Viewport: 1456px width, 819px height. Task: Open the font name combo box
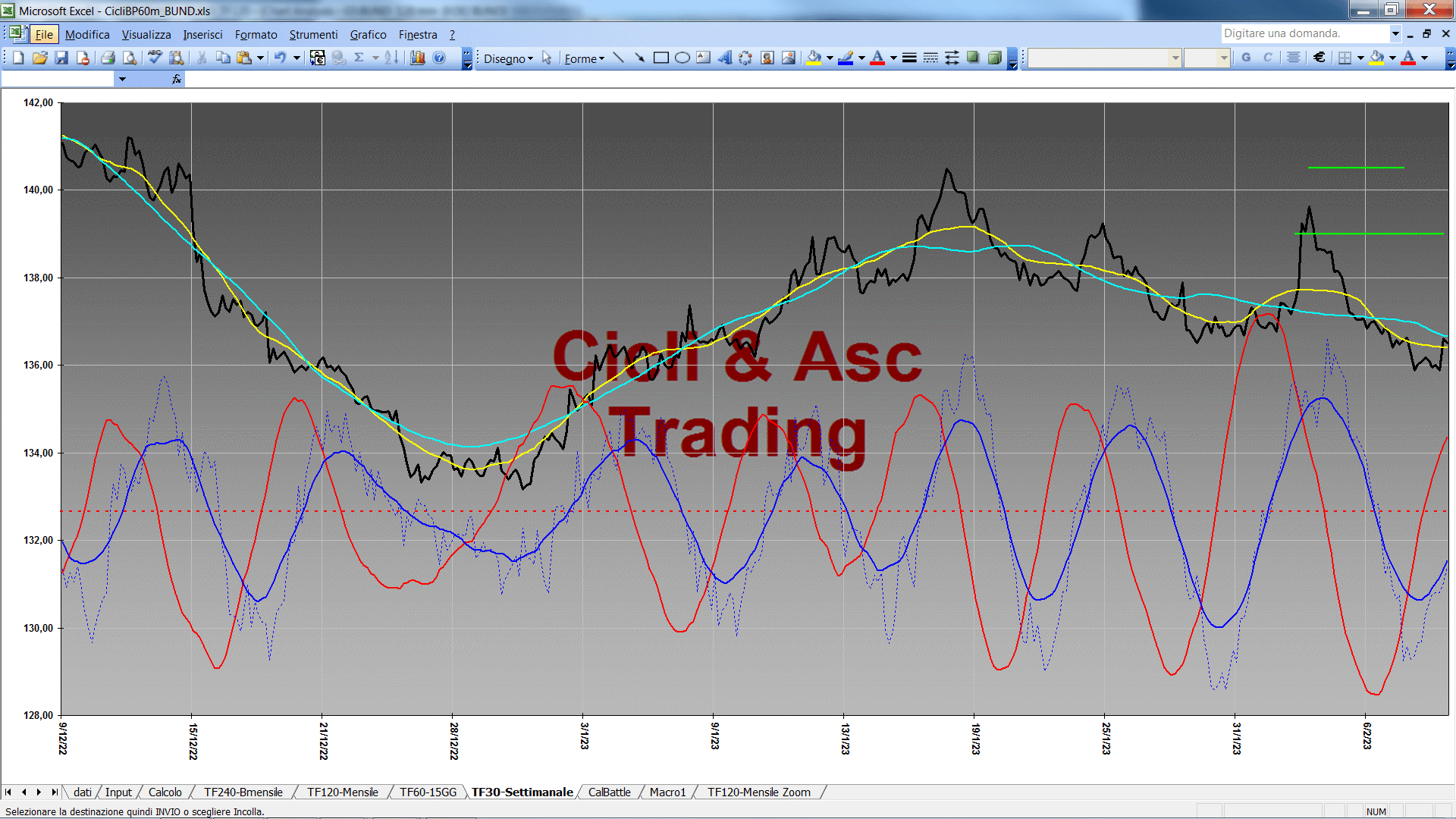click(x=1105, y=58)
